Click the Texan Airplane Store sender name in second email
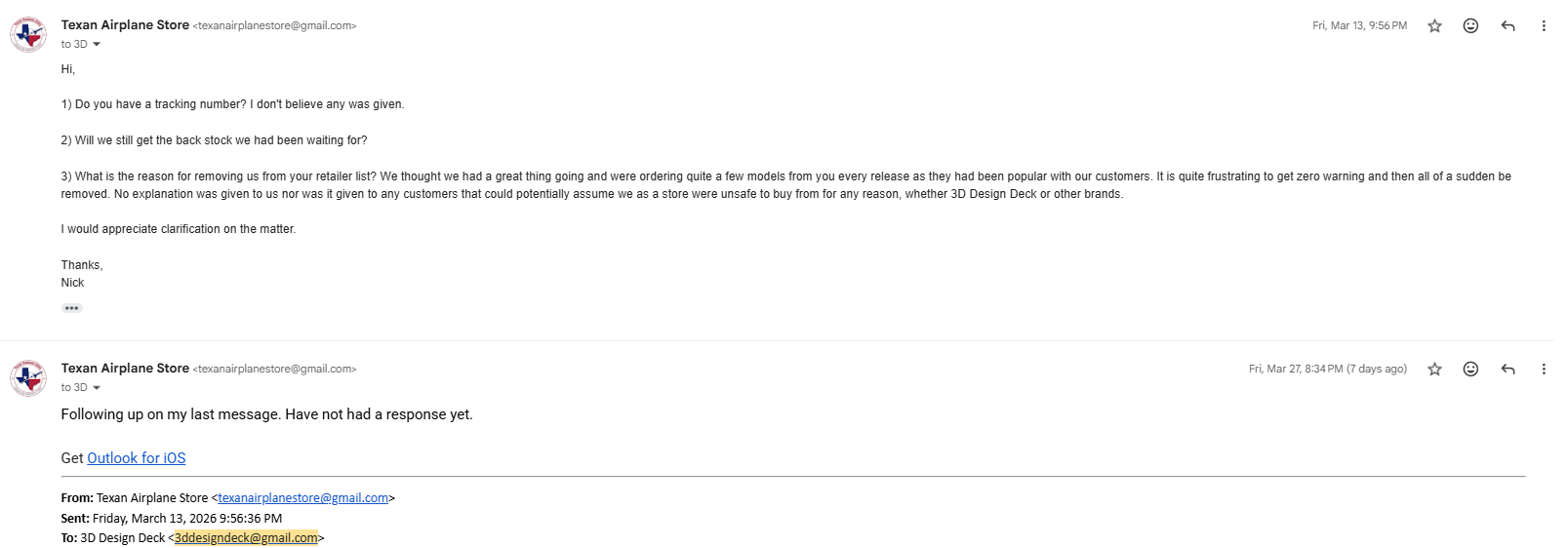 point(125,369)
